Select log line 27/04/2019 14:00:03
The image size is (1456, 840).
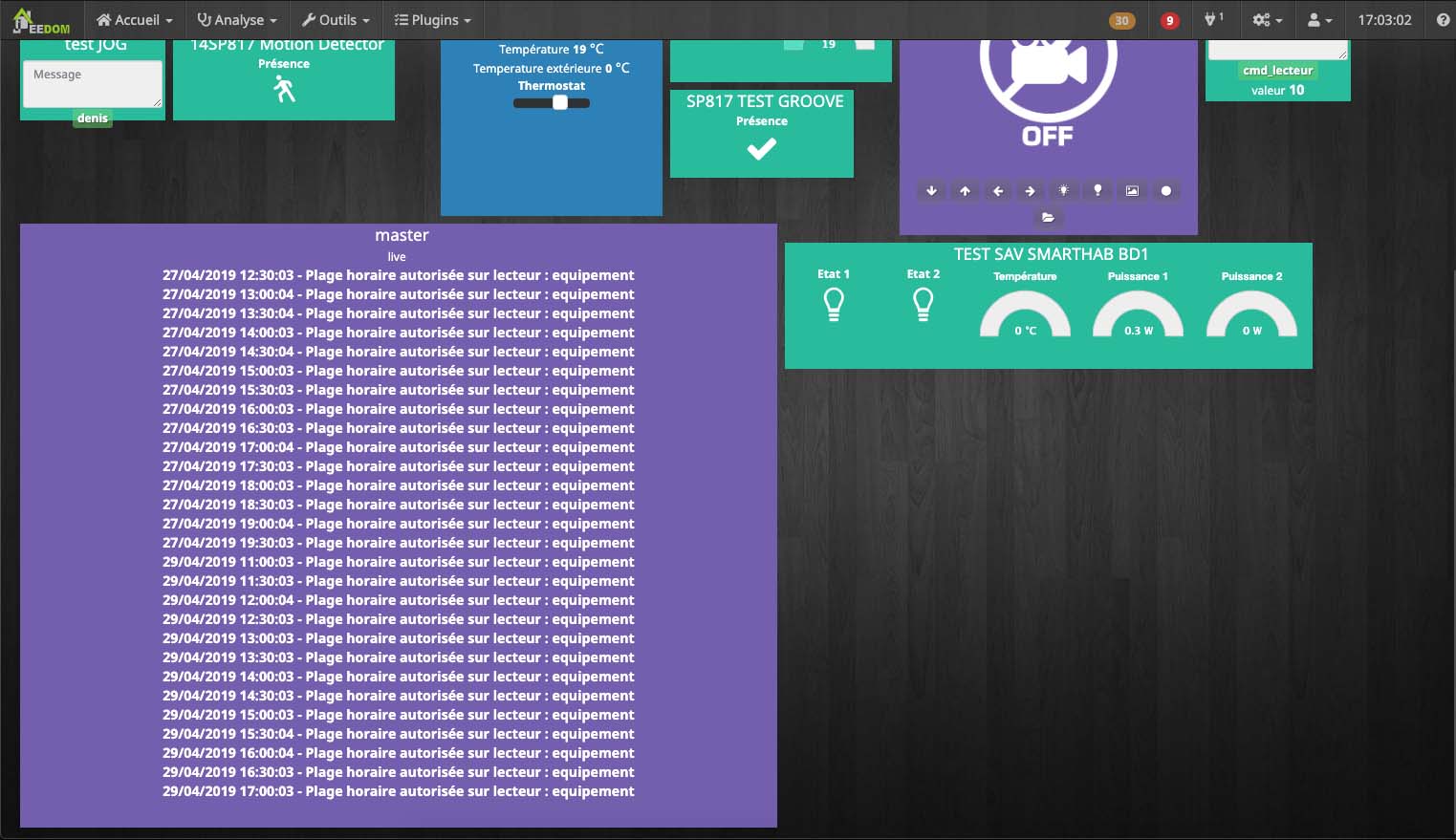(398, 333)
